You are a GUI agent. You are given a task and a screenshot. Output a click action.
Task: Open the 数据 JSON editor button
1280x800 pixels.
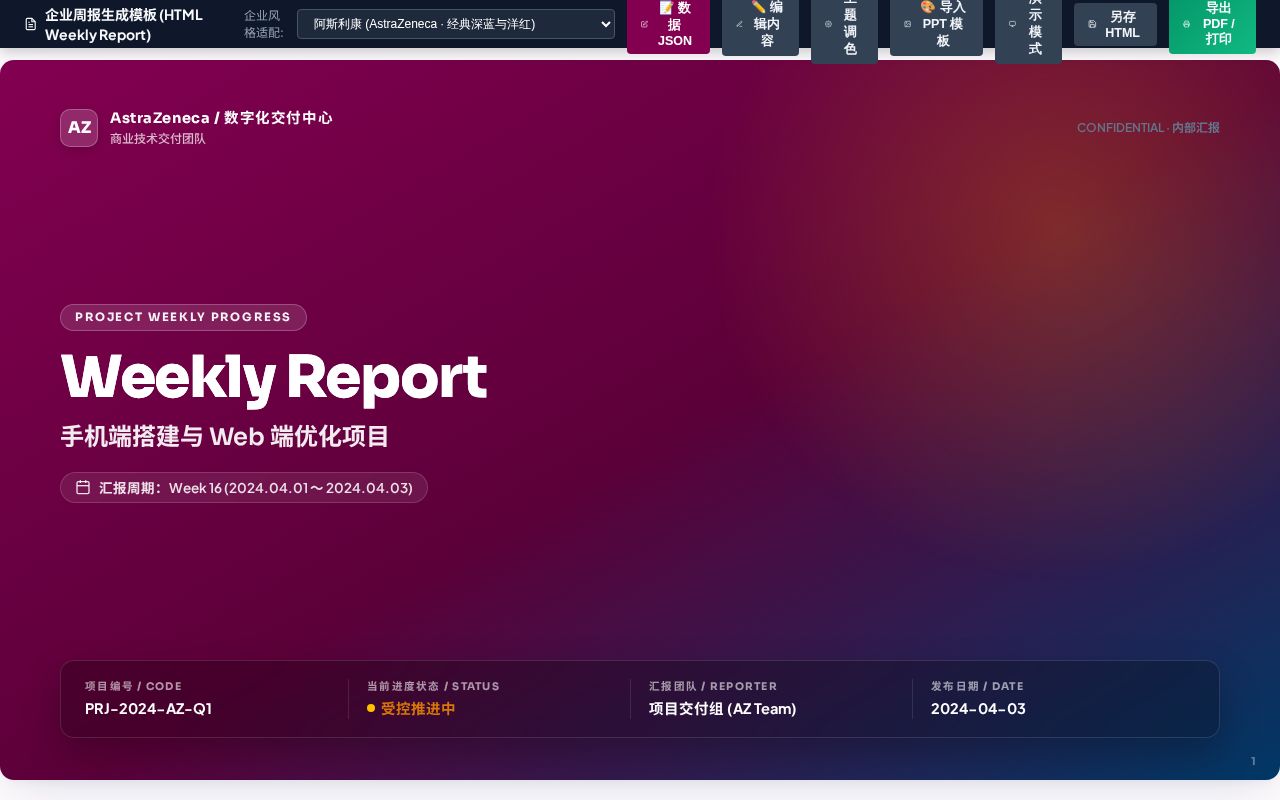tap(668, 24)
